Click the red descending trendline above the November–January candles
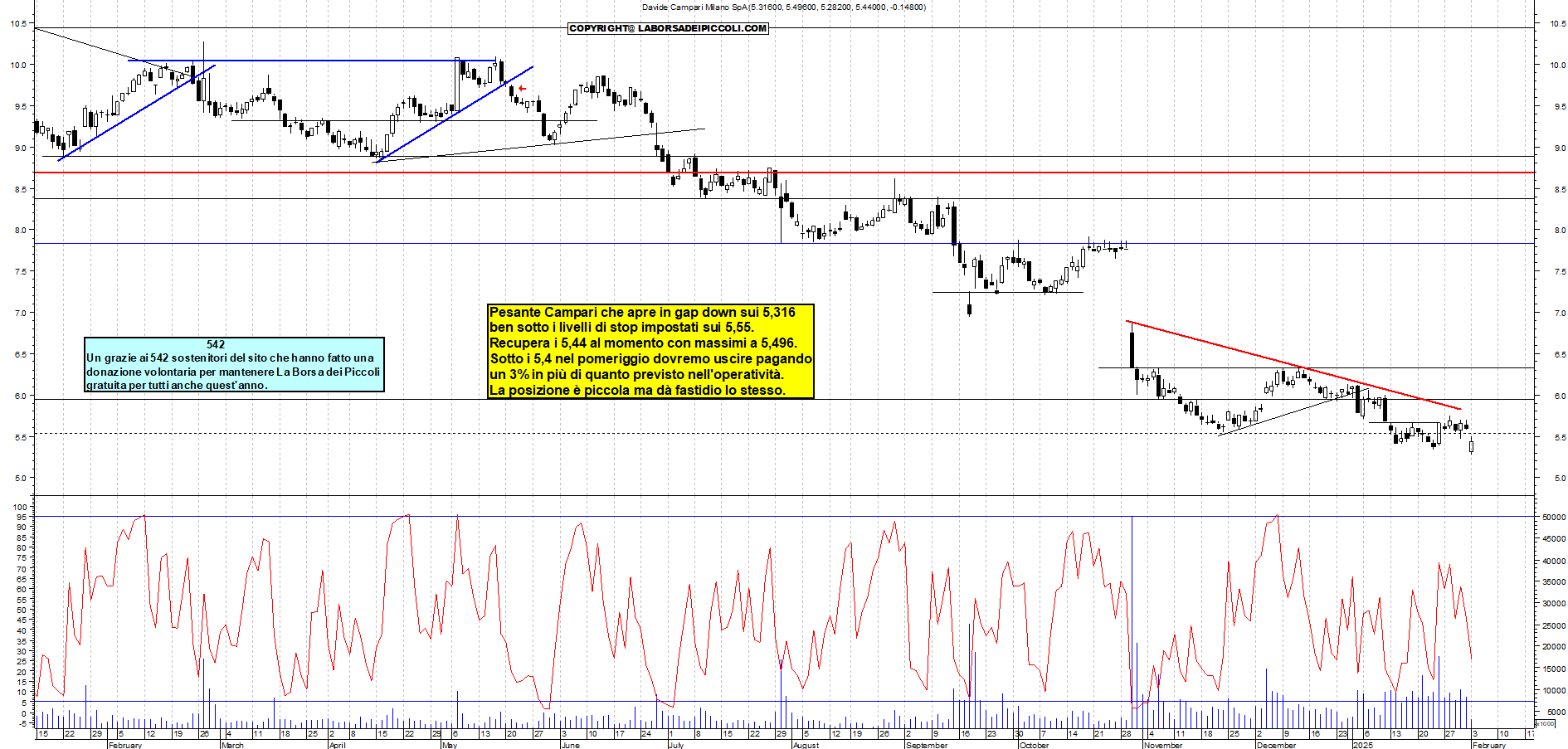Screen dimensions: 1568x749 (x=1293, y=365)
